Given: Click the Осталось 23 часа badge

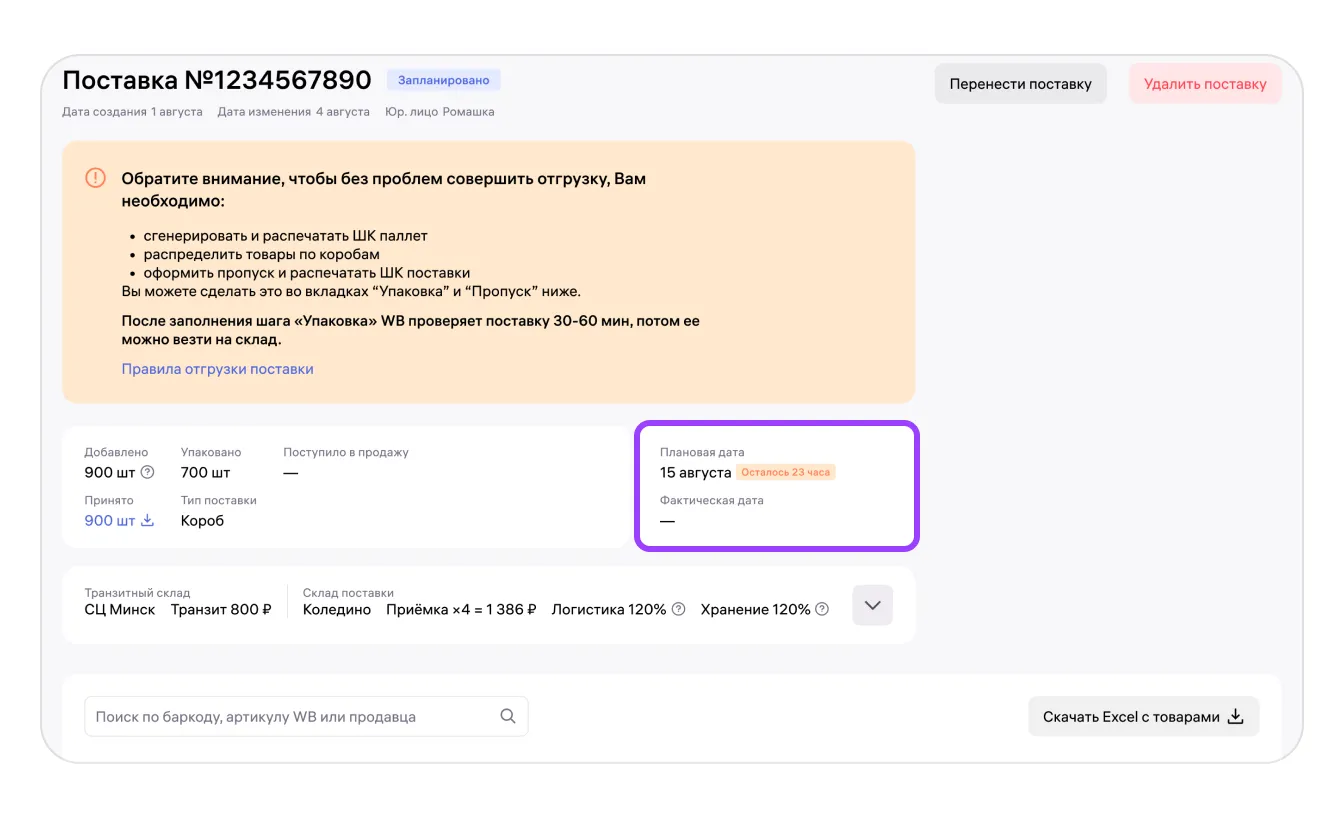Looking at the screenshot, I should 786,472.
